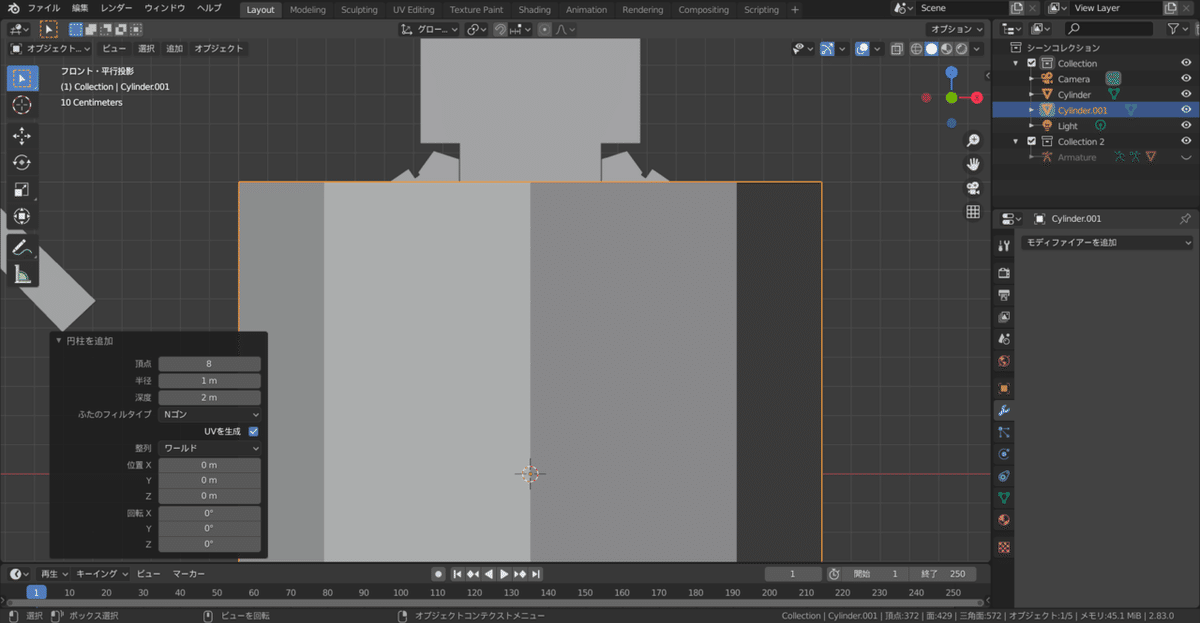The image size is (1200, 623).
Task: Collapse the 円柱を追加 panel
Action: pyautogui.click(x=59, y=341)
